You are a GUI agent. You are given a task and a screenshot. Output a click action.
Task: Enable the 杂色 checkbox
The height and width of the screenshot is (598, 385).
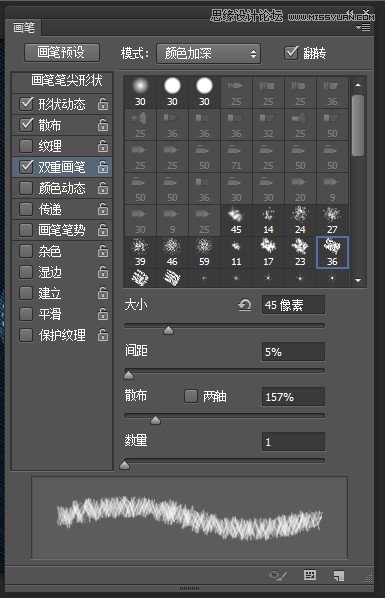[x=26, y=251]
